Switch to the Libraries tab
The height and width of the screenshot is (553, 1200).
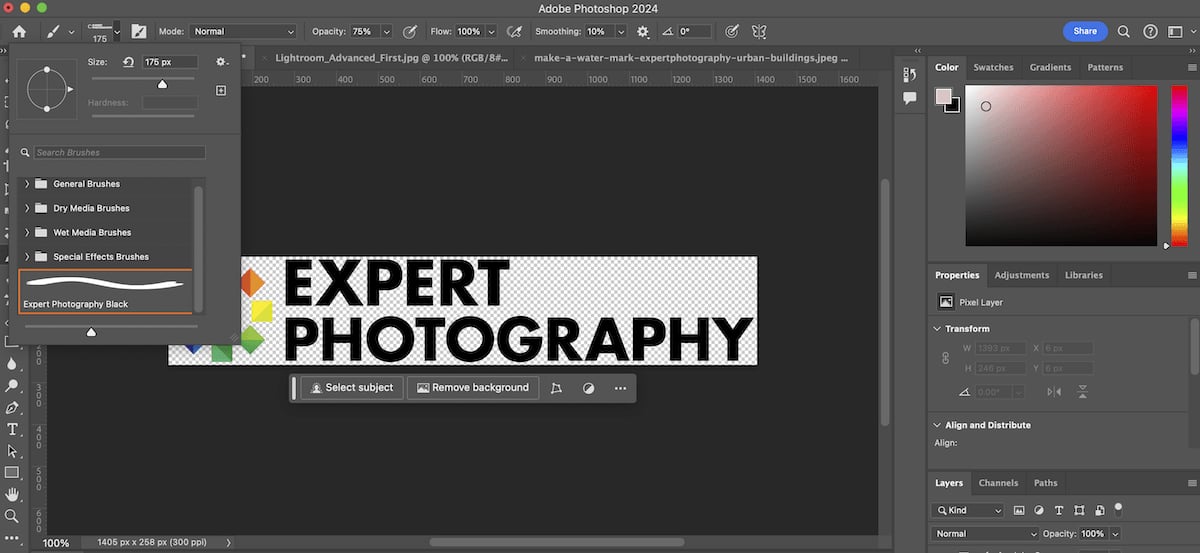tap(1083, 275)
